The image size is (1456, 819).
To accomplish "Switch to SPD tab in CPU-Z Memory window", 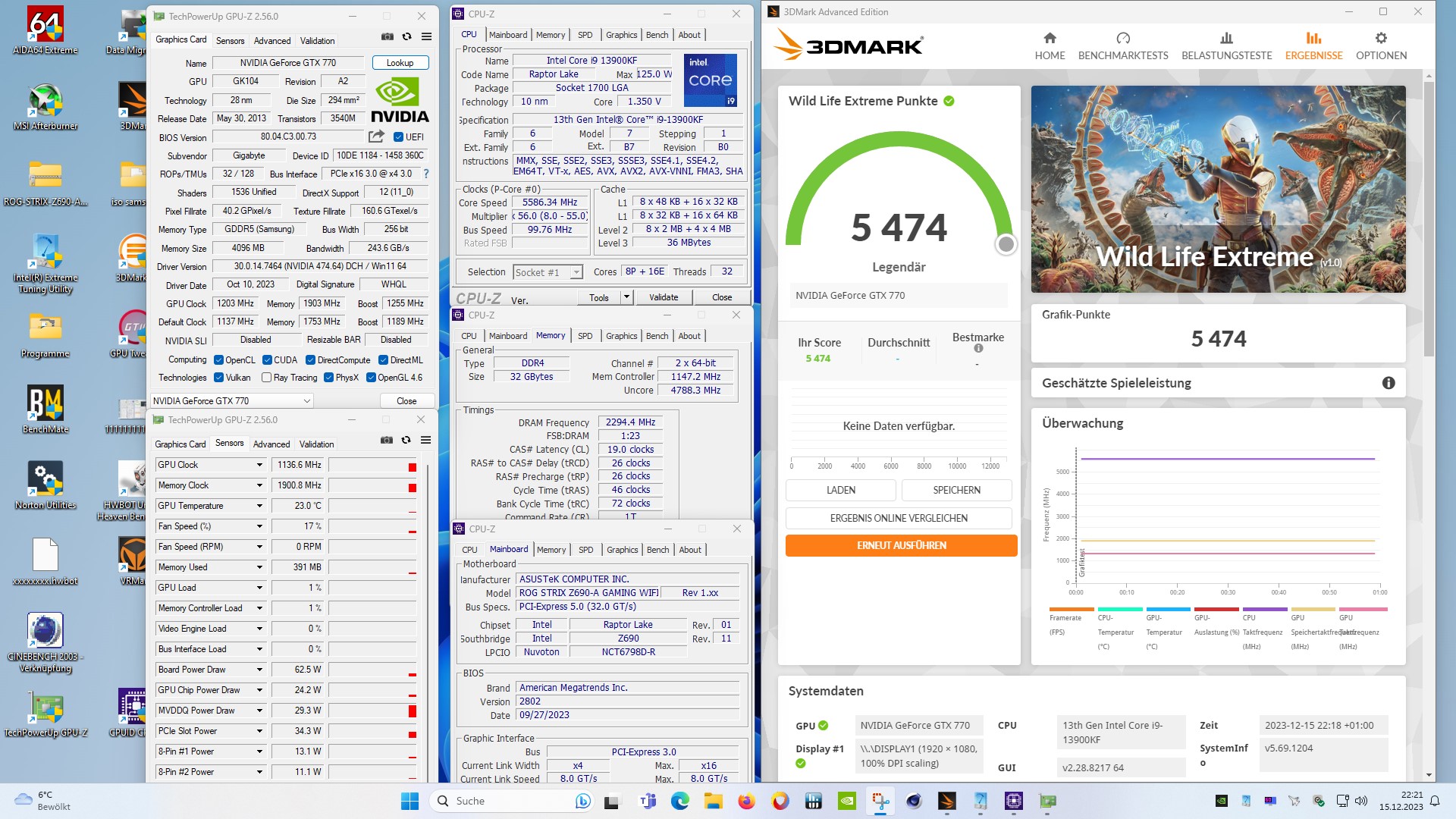I will tap(585, 336).
